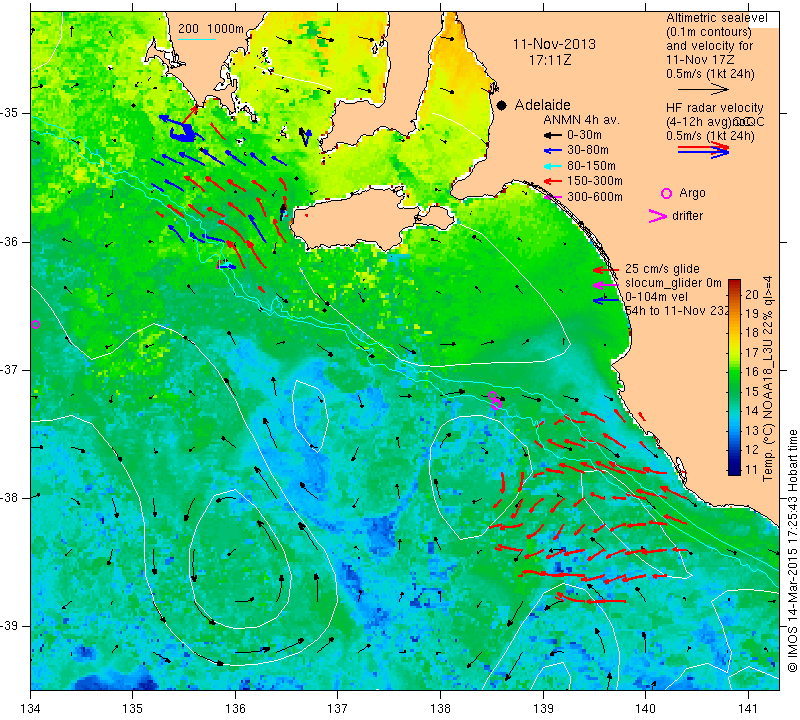The image size is (800, 720).
Task: Click the thick blue glider track marker
Action: pos(182,133)
